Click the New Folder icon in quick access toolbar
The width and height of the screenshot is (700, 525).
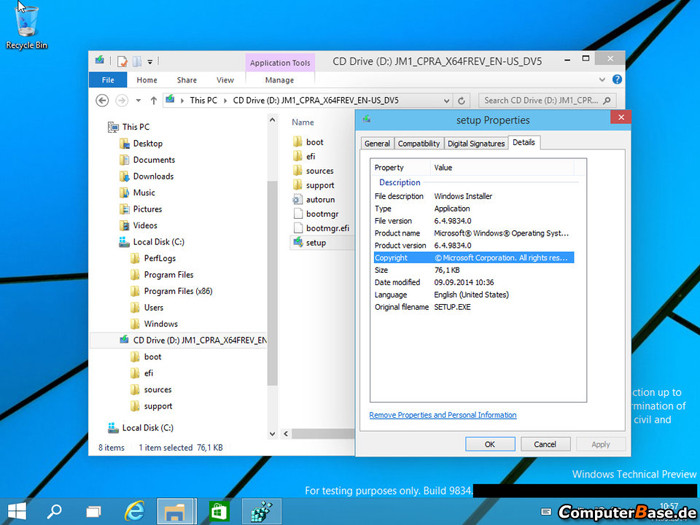click(139, 61)
